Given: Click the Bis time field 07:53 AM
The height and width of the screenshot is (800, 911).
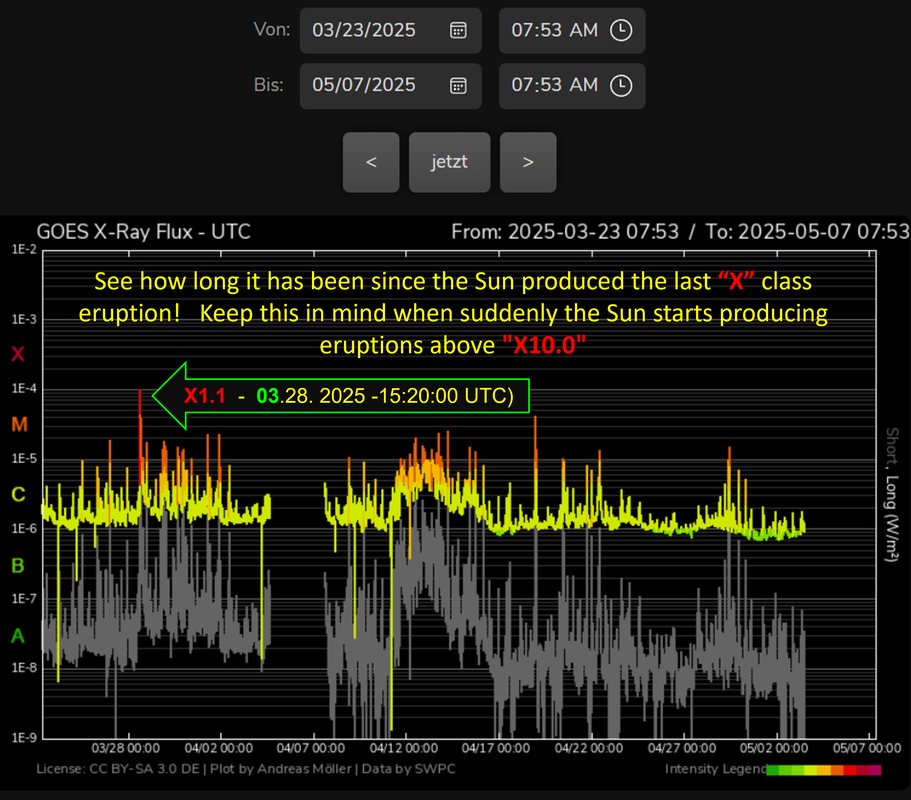Looking at the screenshot, I should (572, 86).
